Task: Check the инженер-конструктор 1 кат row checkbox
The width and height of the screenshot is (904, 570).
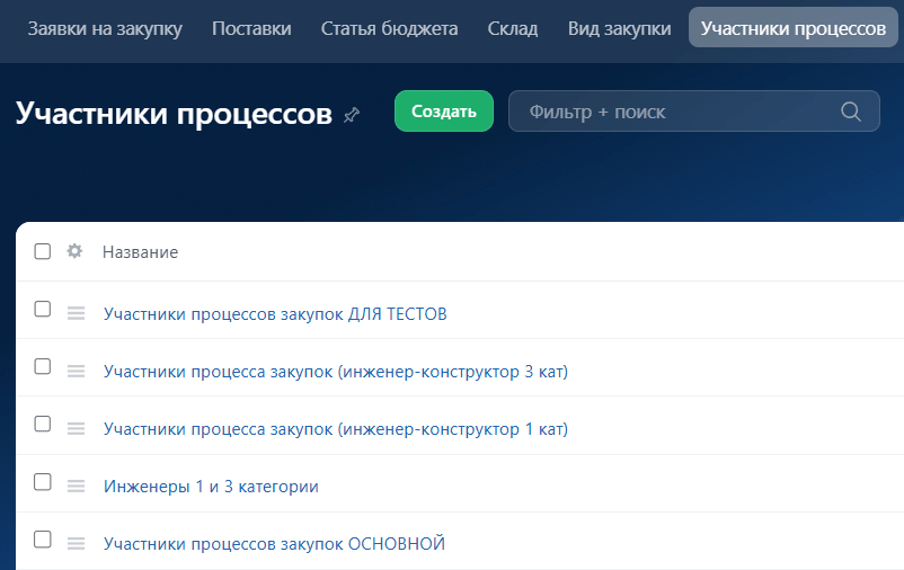Action: (42, 424)
